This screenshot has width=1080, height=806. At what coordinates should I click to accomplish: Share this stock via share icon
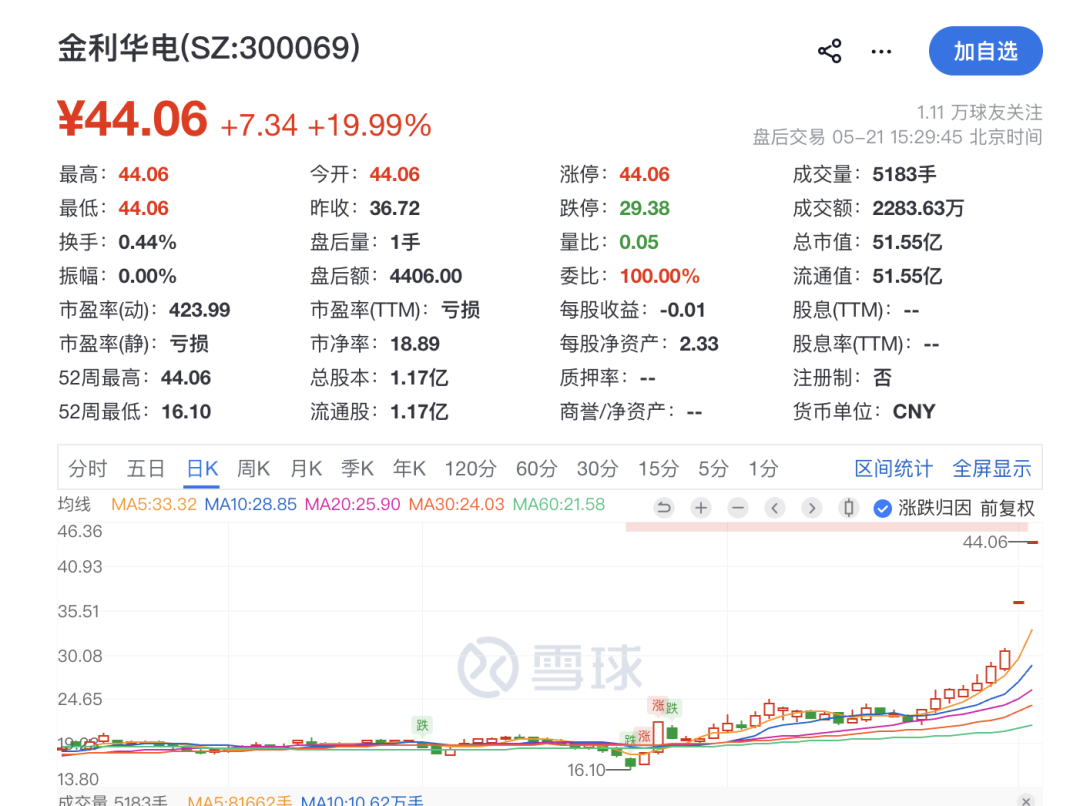point(829,51)
